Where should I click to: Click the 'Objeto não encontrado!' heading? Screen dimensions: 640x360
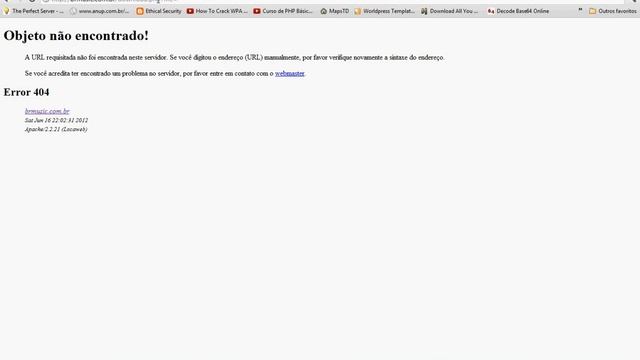pos(76,36)
